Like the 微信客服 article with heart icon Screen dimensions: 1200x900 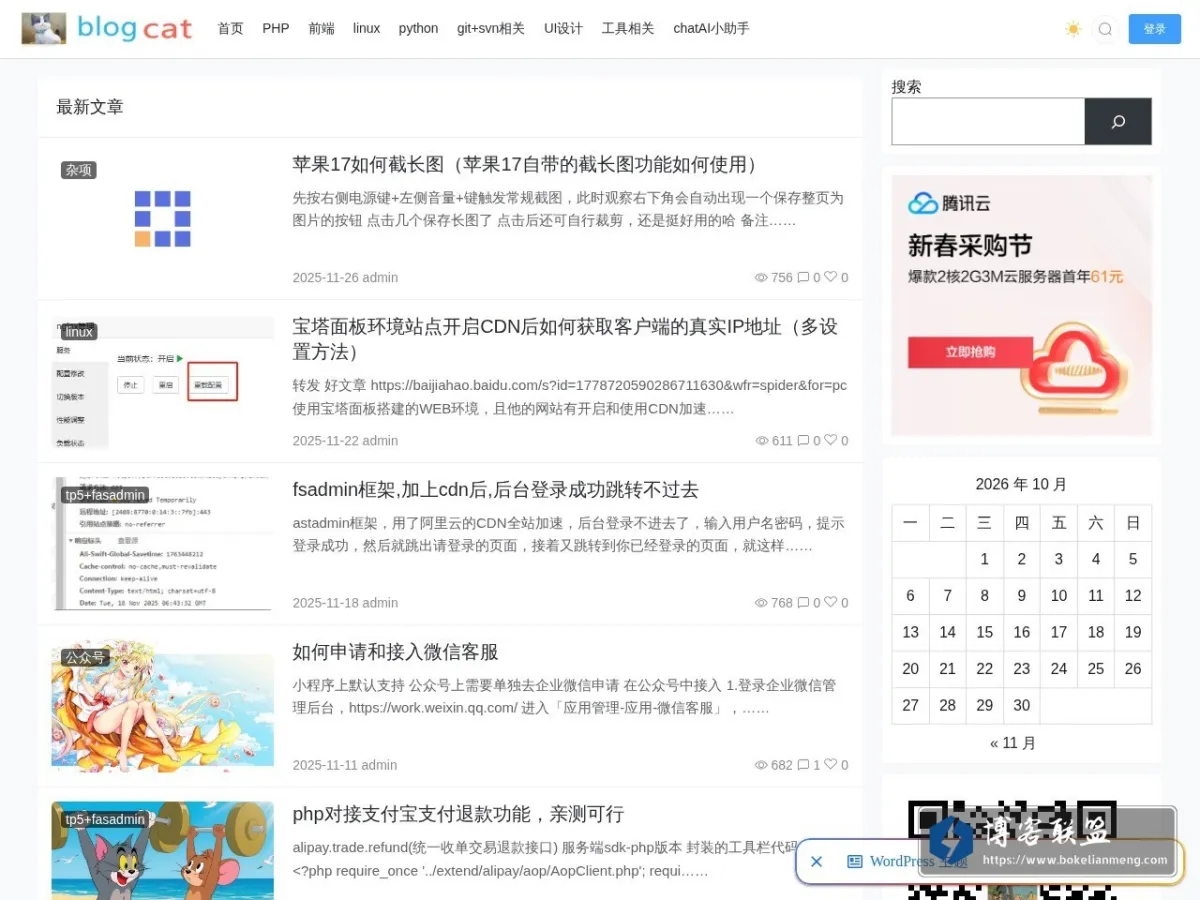(x=830, y=764)
